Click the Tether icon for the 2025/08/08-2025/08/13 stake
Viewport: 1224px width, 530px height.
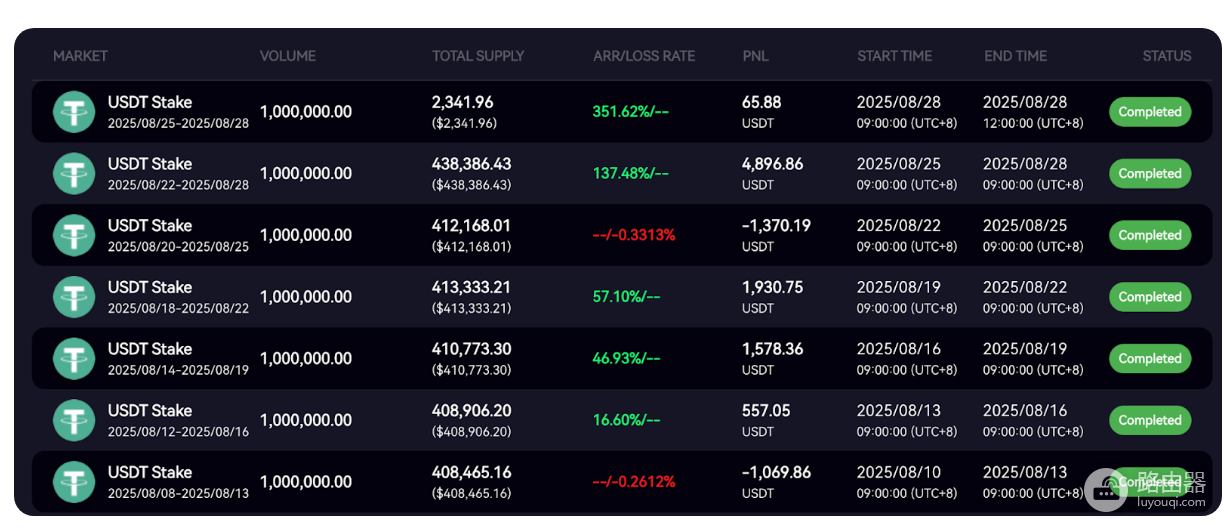[x=74, y=482]
